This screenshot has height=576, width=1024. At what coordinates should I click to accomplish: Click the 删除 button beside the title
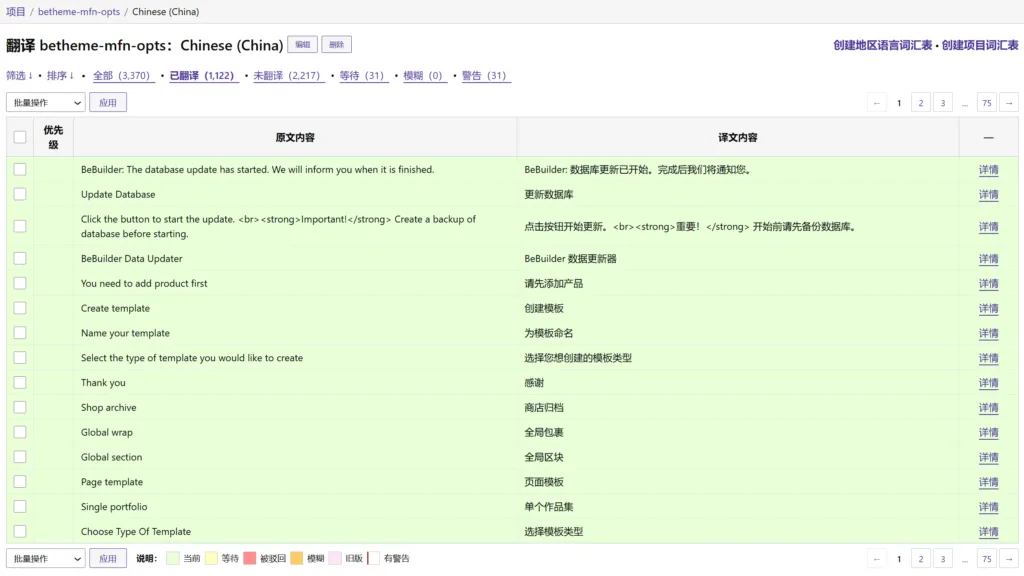pos(336,45)
